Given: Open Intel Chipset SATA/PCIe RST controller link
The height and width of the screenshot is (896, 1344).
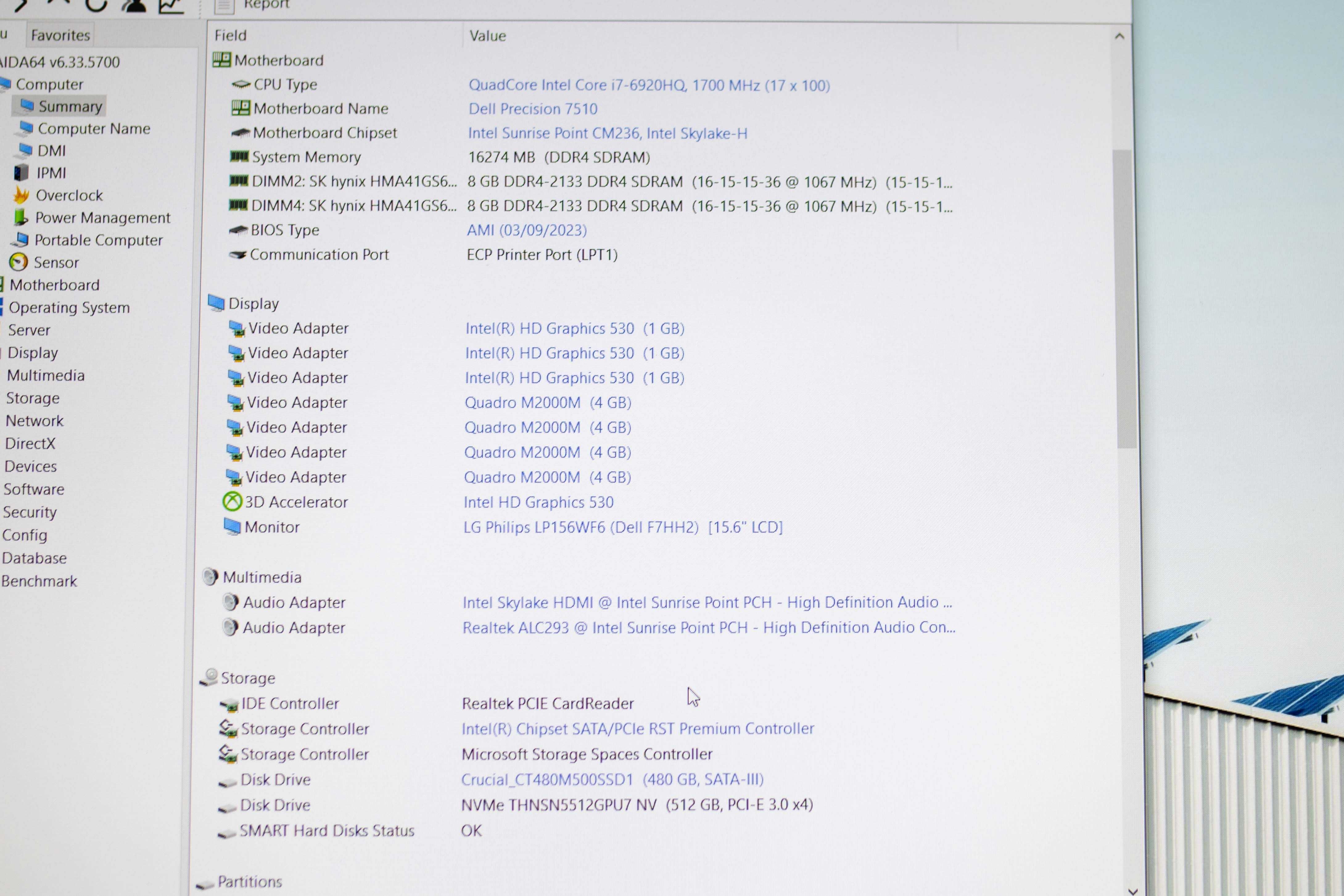Looking at the screenshot, I should (638, 729).
